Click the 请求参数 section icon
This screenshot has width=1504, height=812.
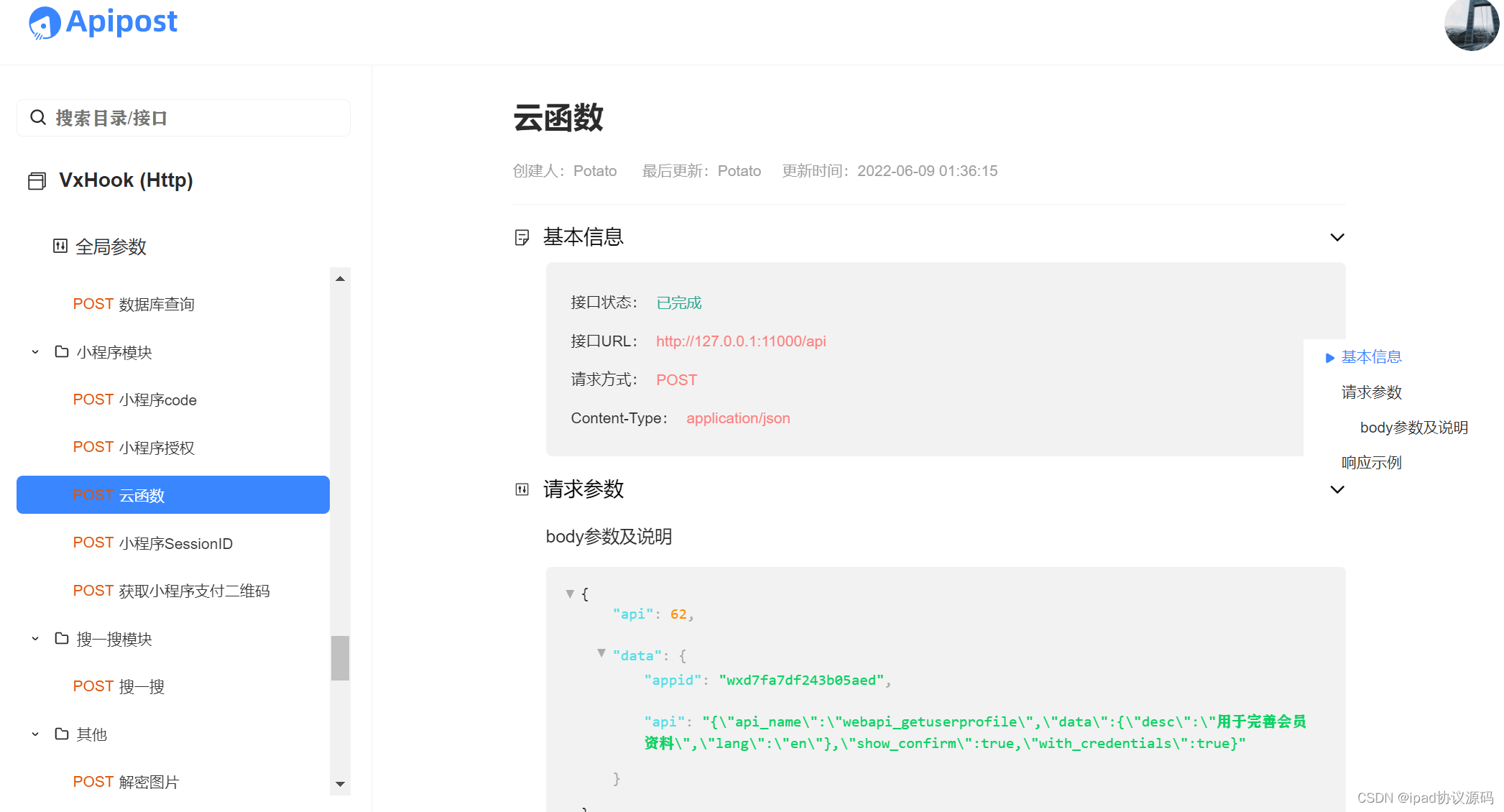click(x=522, y=489)
